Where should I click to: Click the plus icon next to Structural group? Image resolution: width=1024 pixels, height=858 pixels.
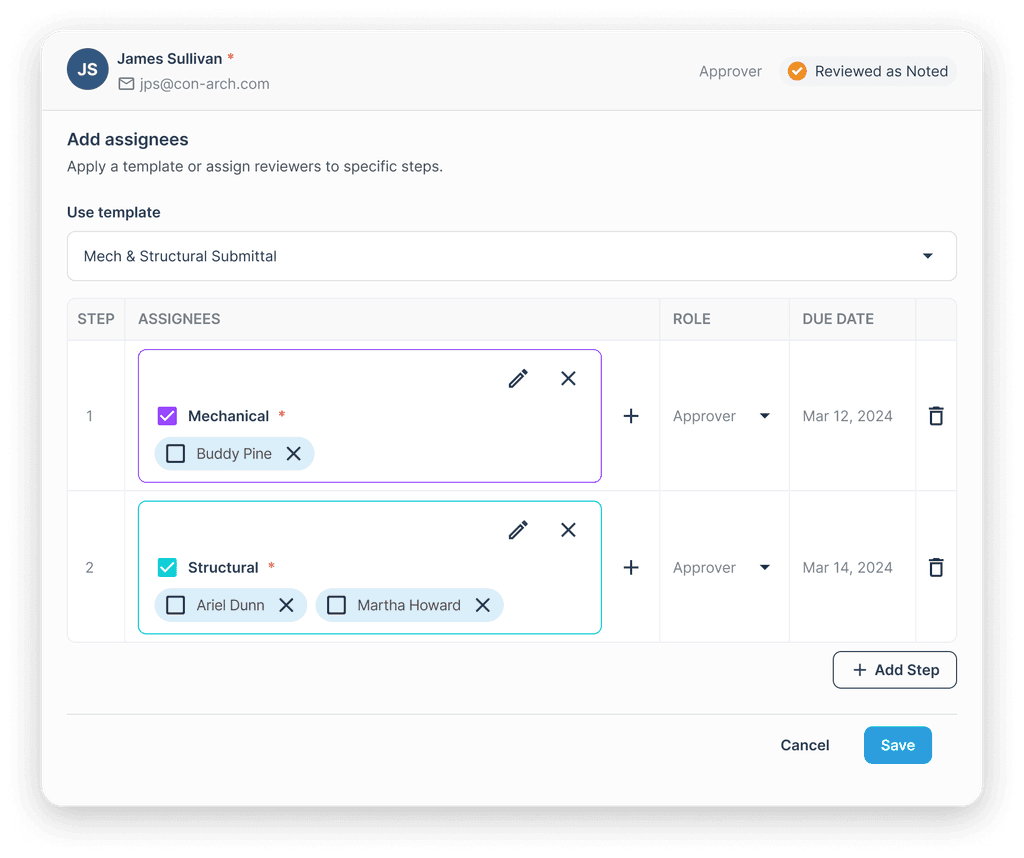point(631,567)
